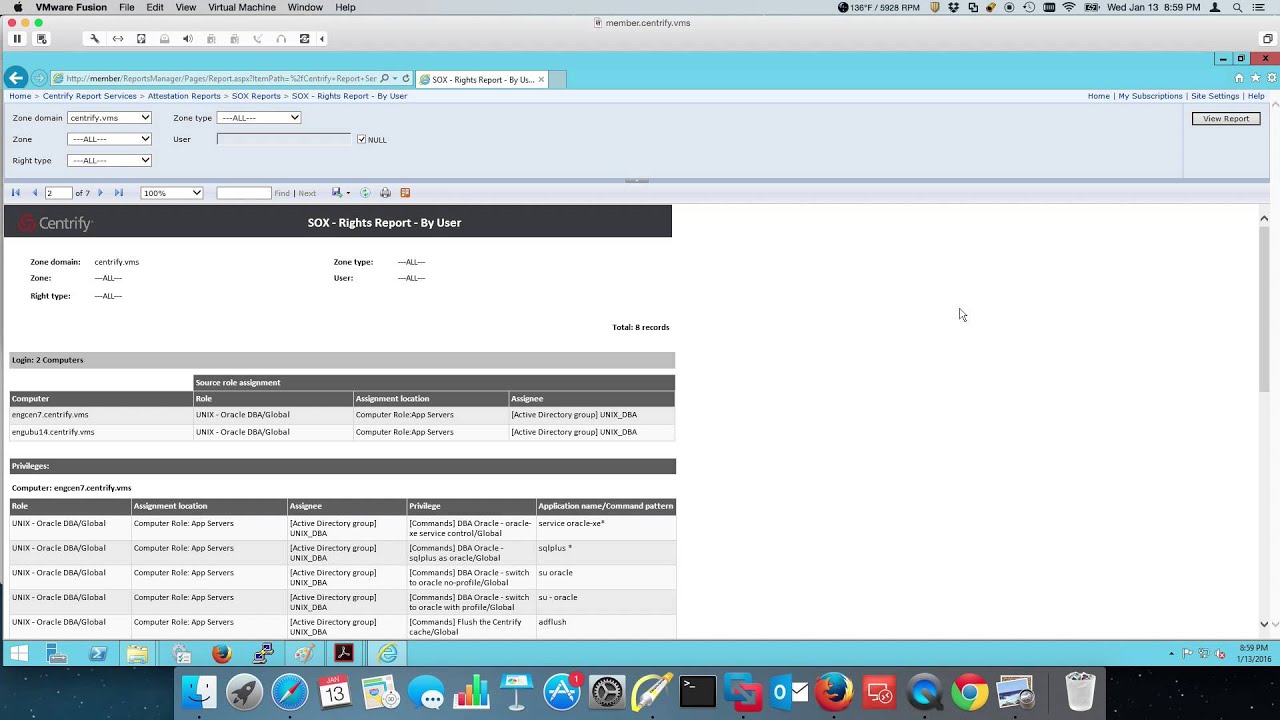Open Finder in the macOS Dock
Screen dimensions: 1280x720
200,692
